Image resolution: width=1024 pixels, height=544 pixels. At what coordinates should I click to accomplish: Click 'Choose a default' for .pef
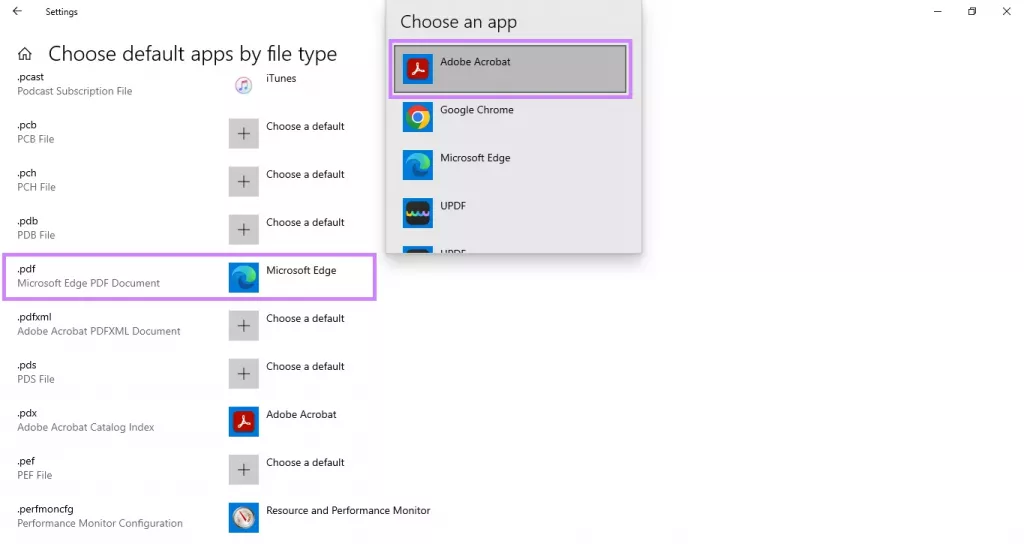pyautogui.click(x=305, y=462)
